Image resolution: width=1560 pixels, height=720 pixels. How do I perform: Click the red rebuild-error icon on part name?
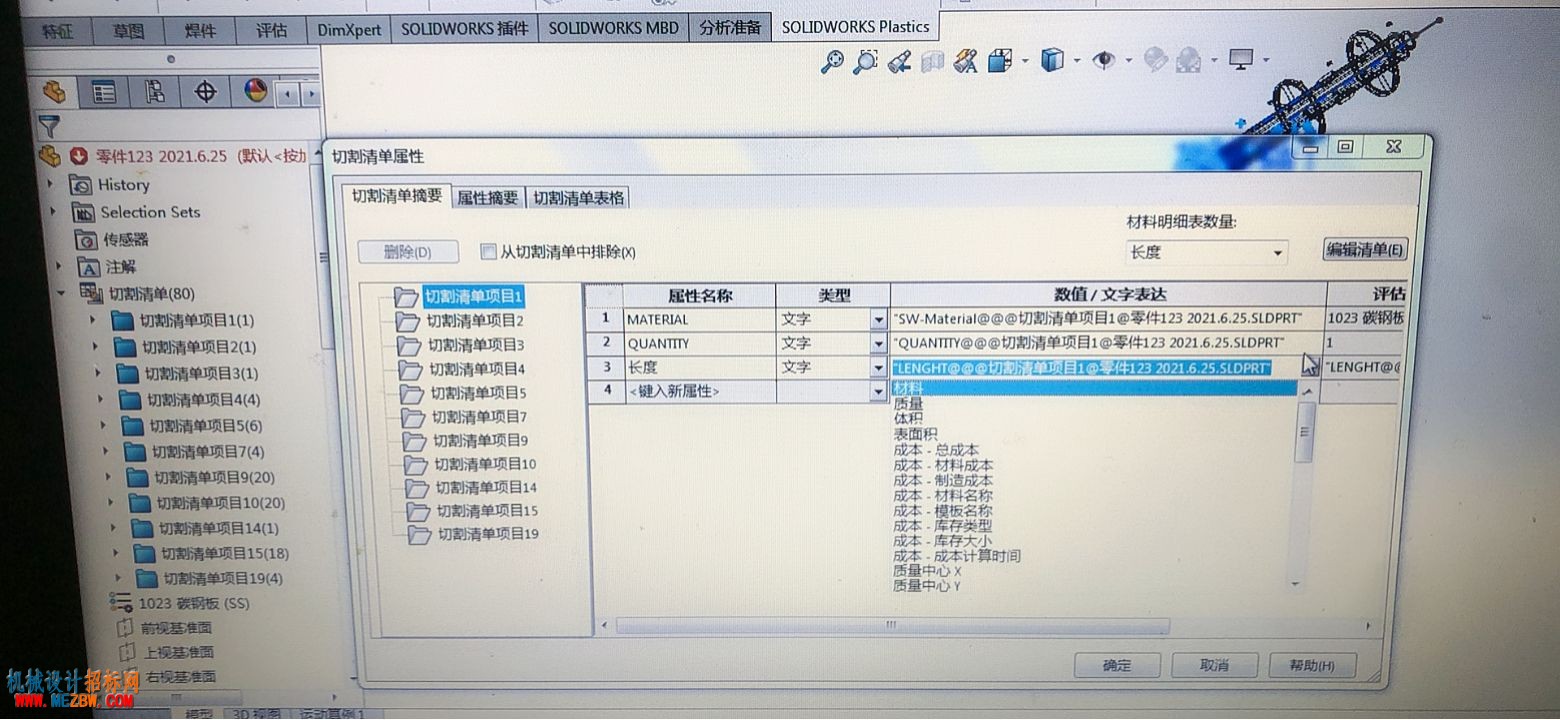(x=79, y=157)
